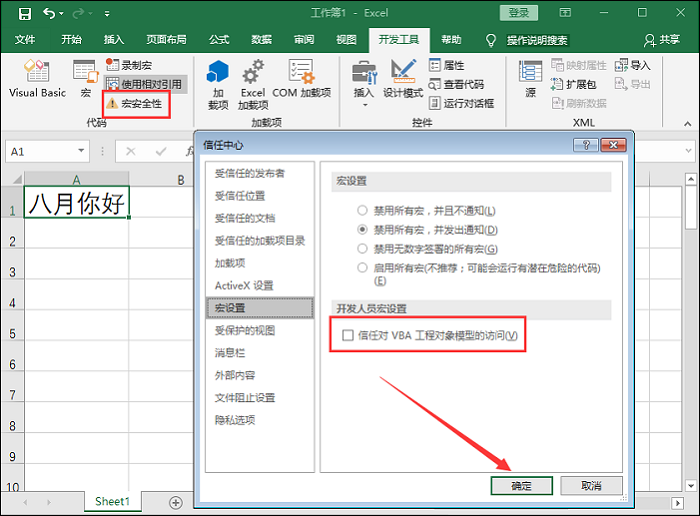Select cell A1 containing 八月你好
Viewport: 700px width, 516px height.
click(76, 202)
